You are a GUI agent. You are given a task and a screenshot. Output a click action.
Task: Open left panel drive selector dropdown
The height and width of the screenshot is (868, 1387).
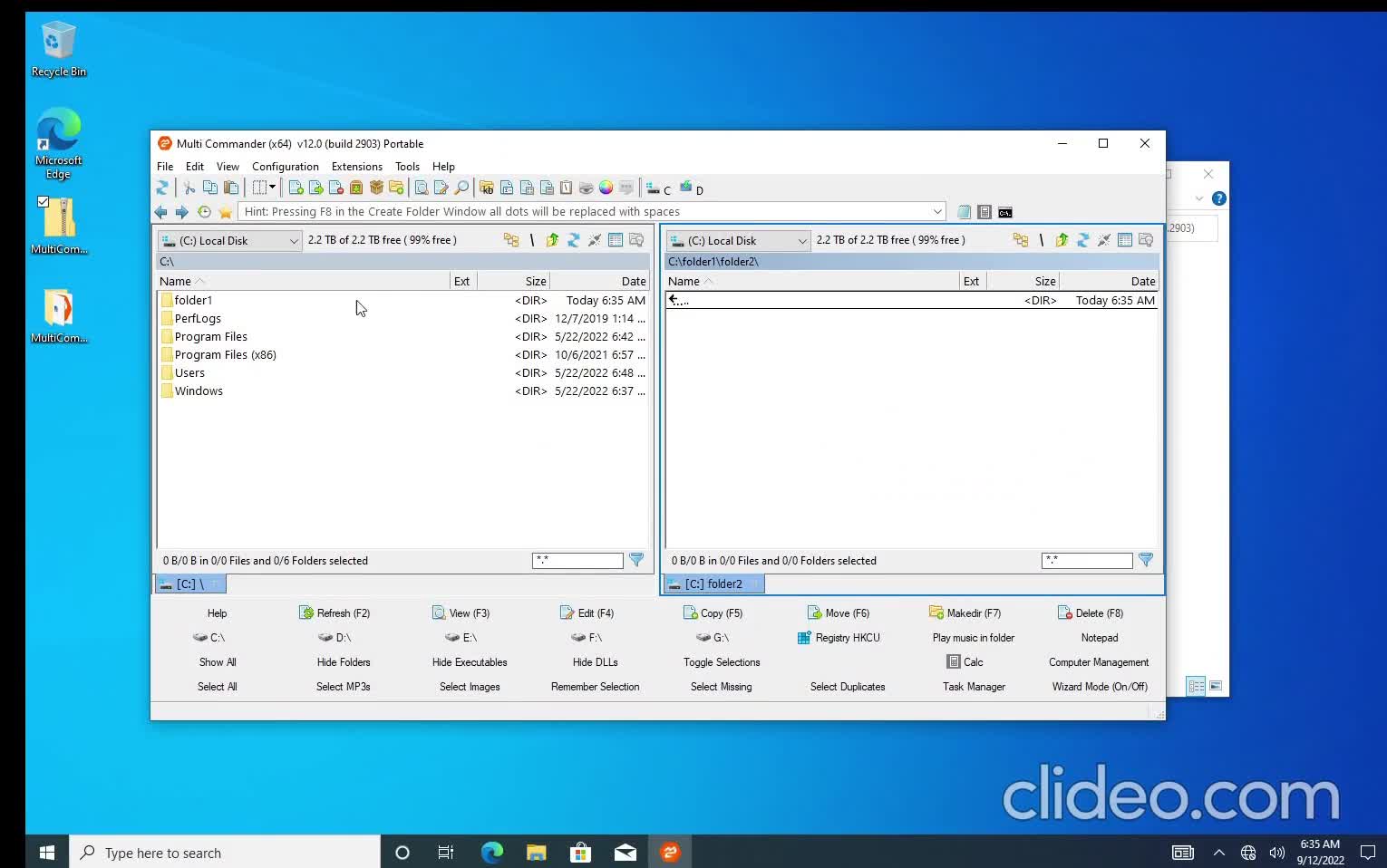click(229, 240)
